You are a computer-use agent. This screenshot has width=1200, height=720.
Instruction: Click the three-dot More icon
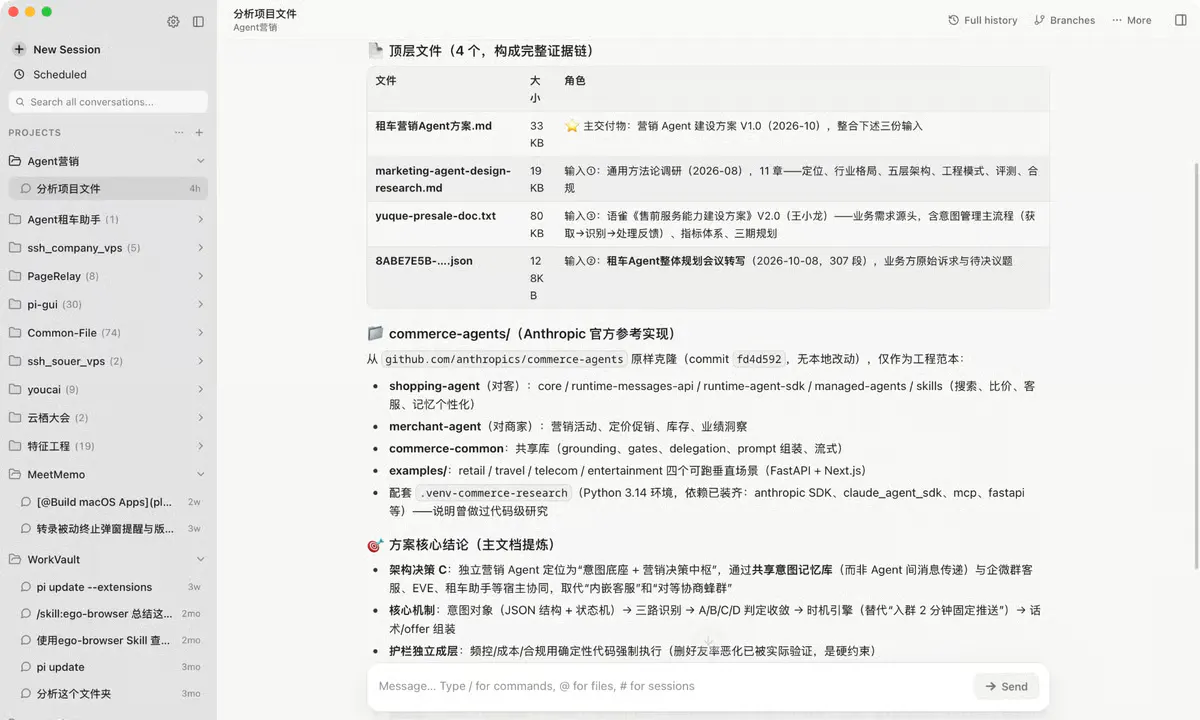pos(1117,20)
